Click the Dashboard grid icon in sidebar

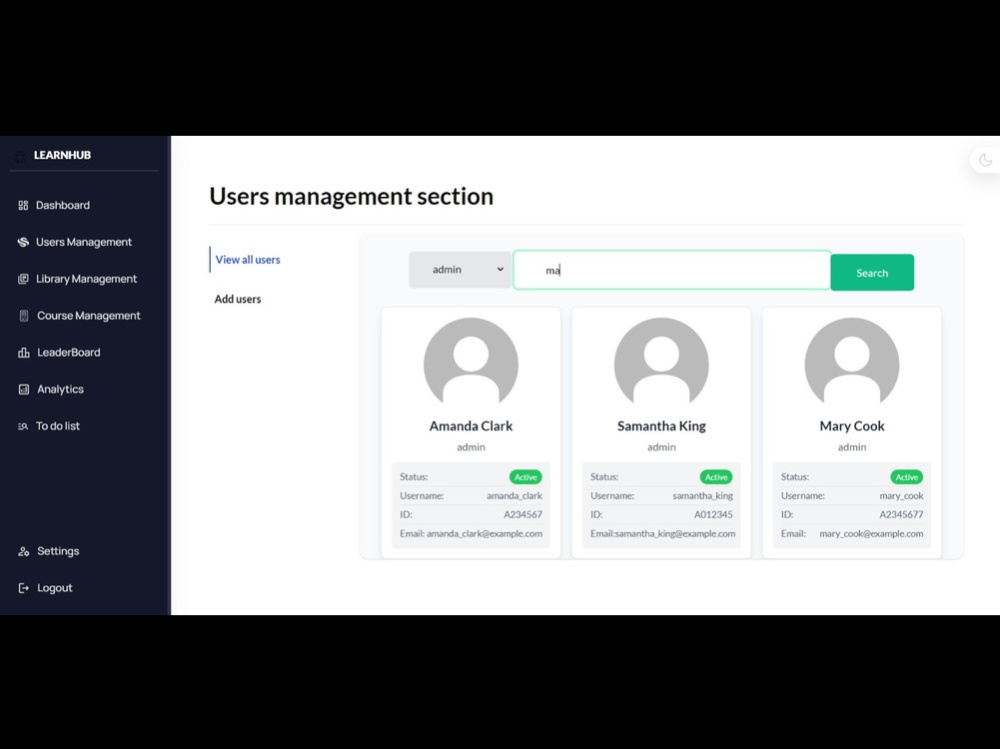coord(23,205)
